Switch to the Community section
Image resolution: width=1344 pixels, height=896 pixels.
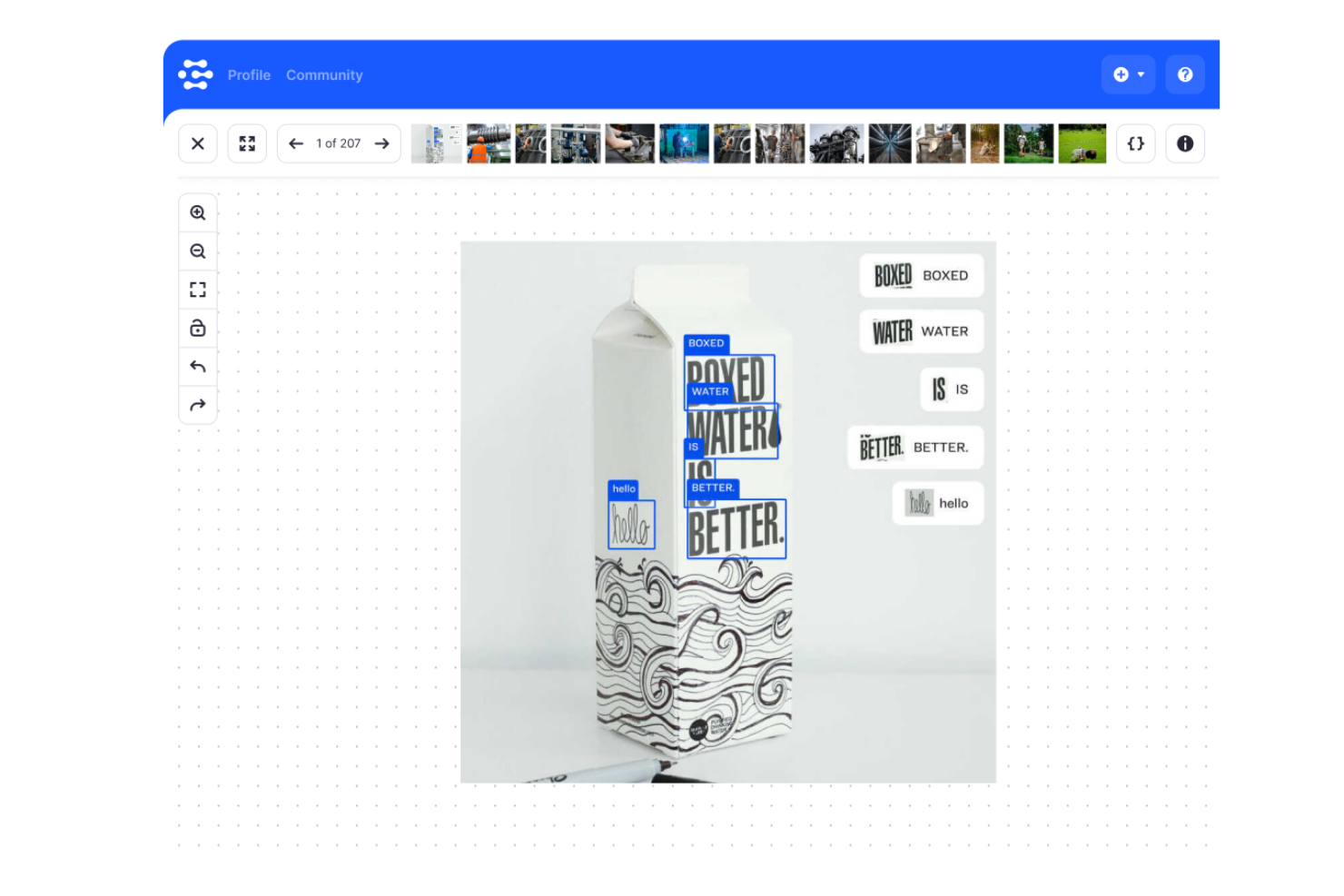click(x=324, y=74)
